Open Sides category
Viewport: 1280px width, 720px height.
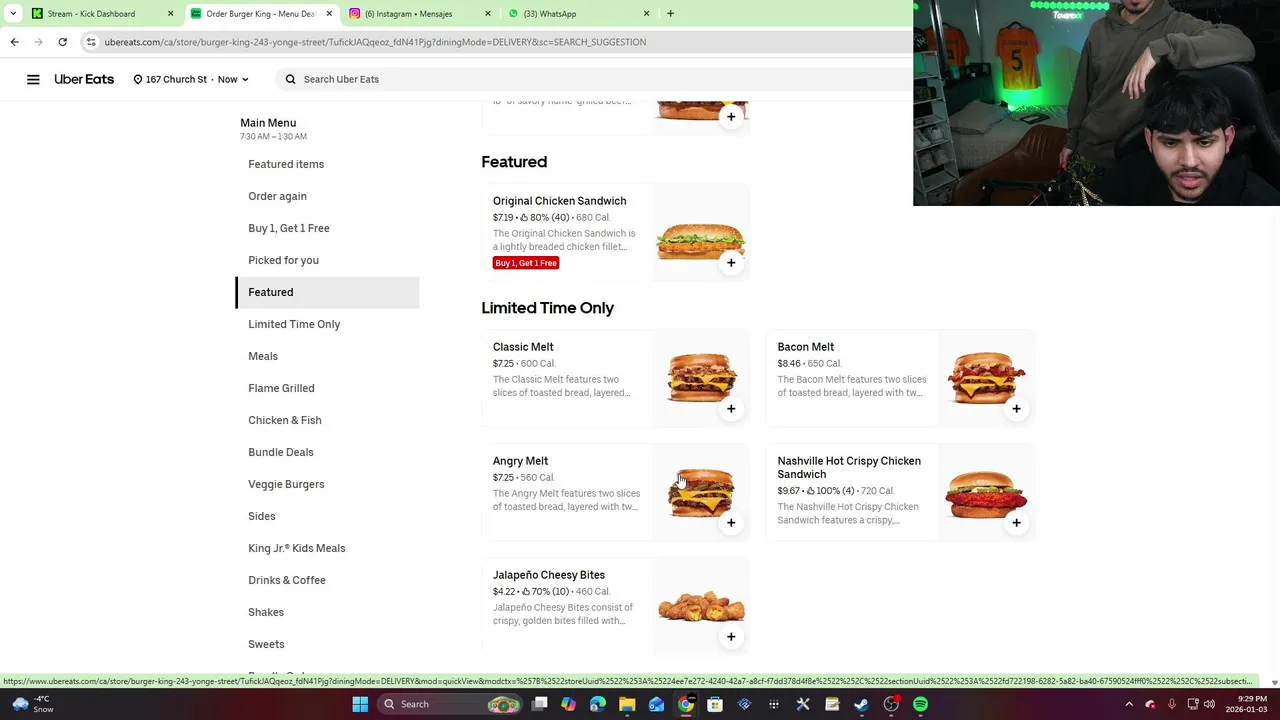[262, 516]
